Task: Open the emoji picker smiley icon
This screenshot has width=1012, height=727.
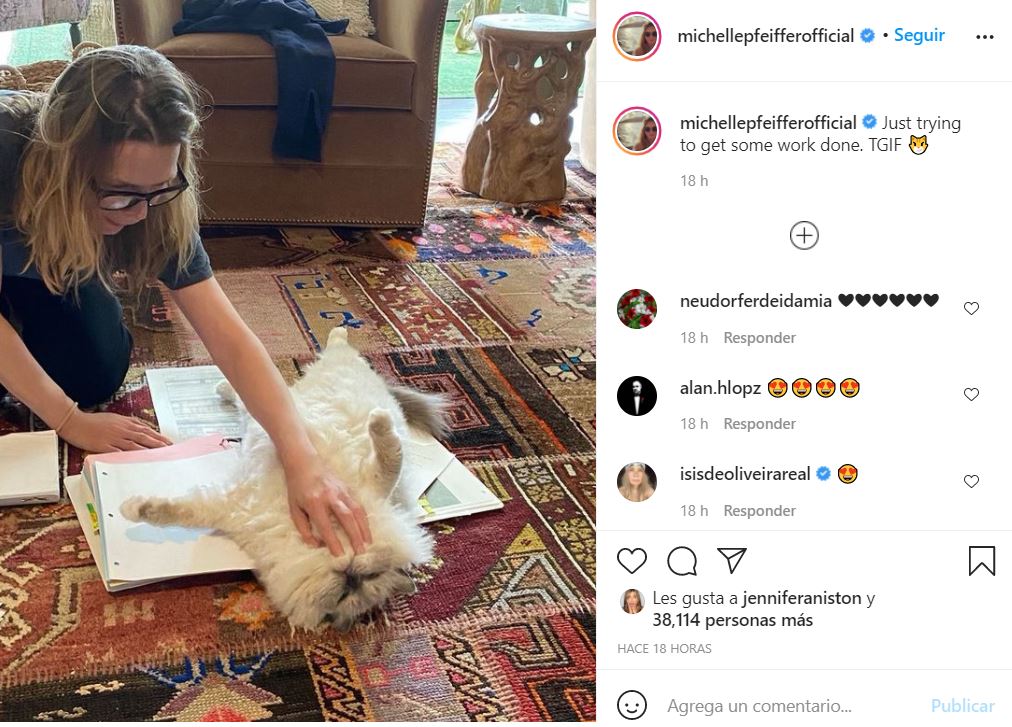Action: tap(632, 705)
